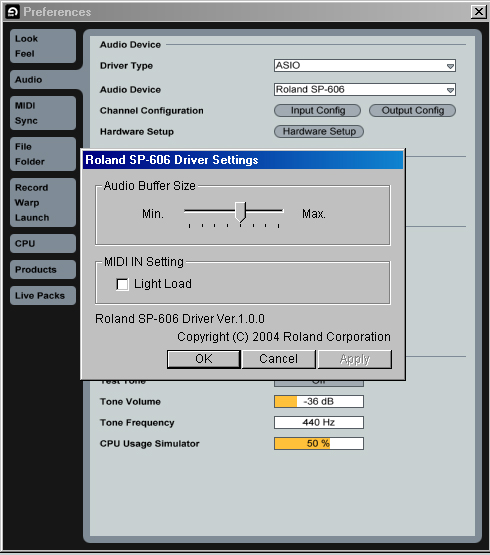
Task: Click the Tone Volume -36 dB slider
Action: 319,402
